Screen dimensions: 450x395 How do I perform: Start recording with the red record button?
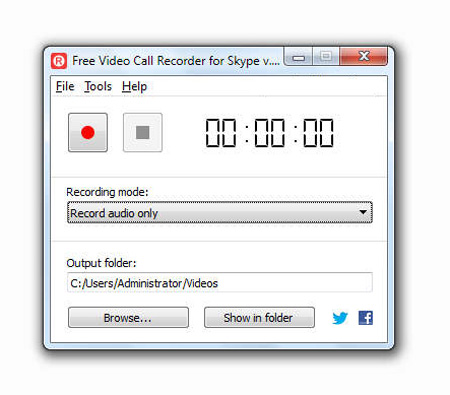click(x=88, y=132)
